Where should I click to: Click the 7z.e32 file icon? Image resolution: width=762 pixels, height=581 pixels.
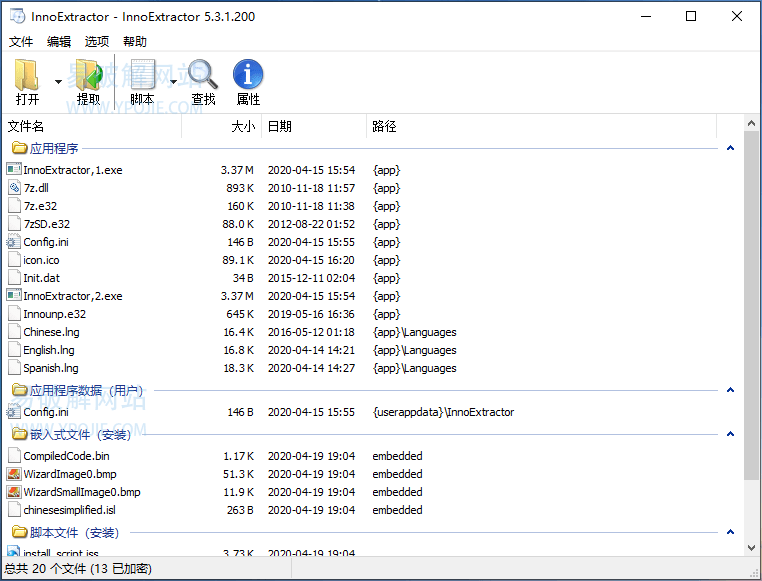[x=15, y=206]
